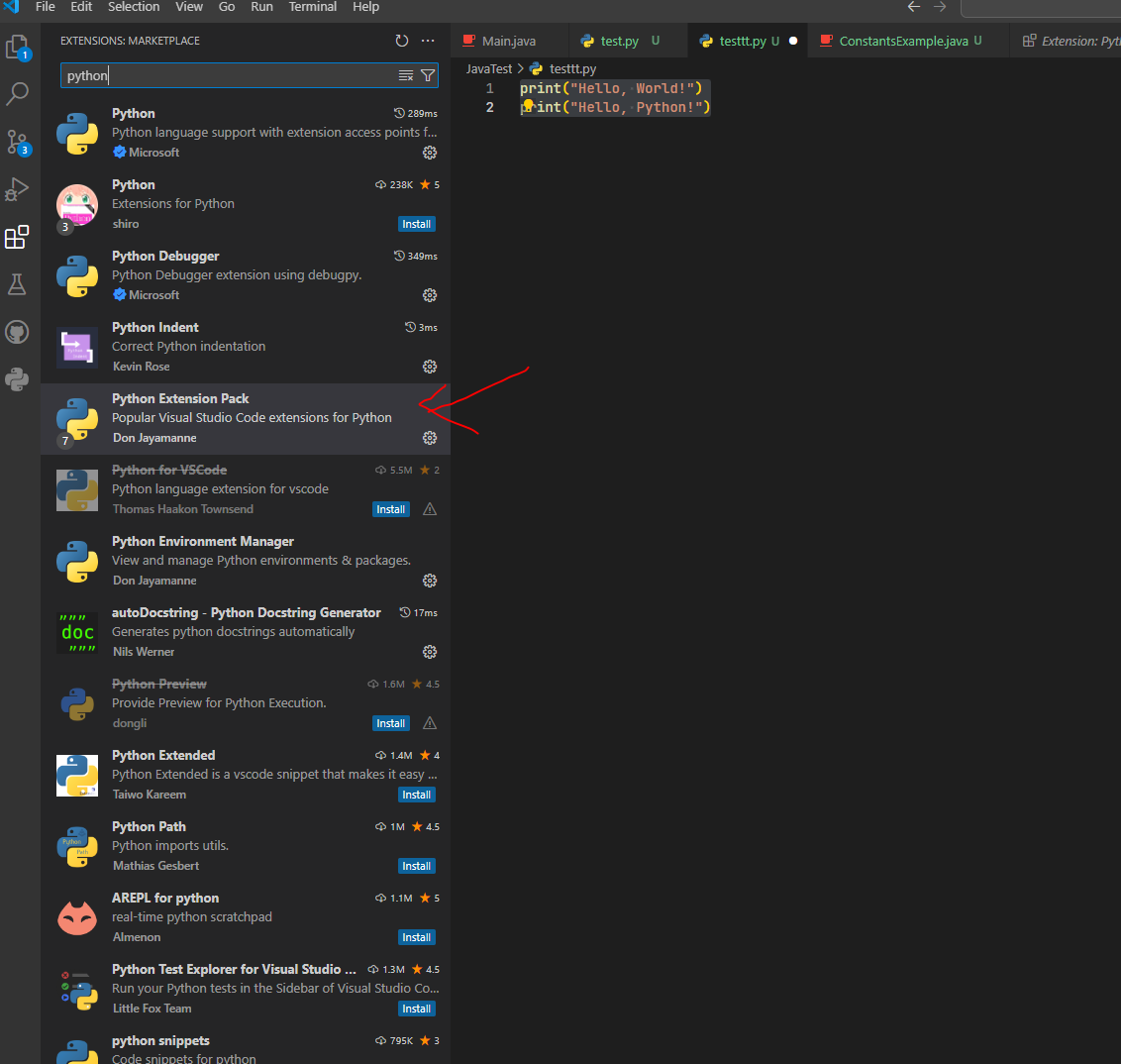Open the Python Indent extension entry

(246, 348)
